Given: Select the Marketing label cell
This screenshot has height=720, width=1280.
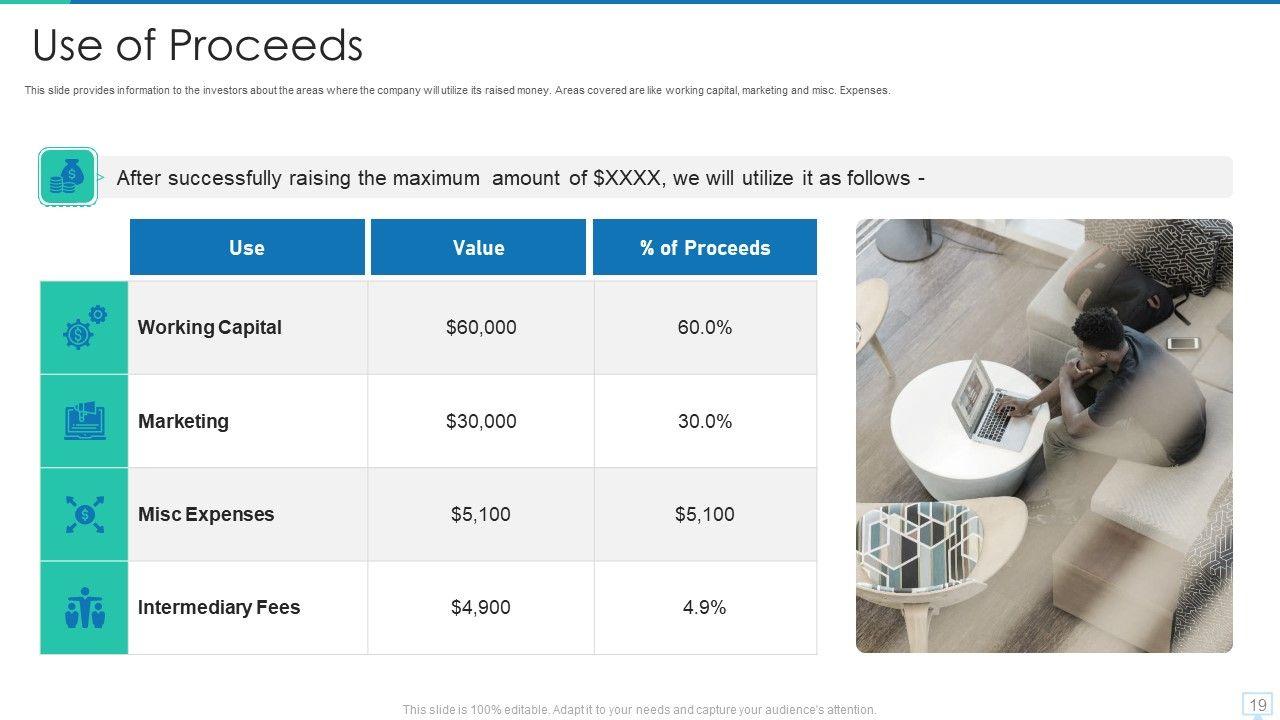Looking at the screenshot, I should coord(183,421).
